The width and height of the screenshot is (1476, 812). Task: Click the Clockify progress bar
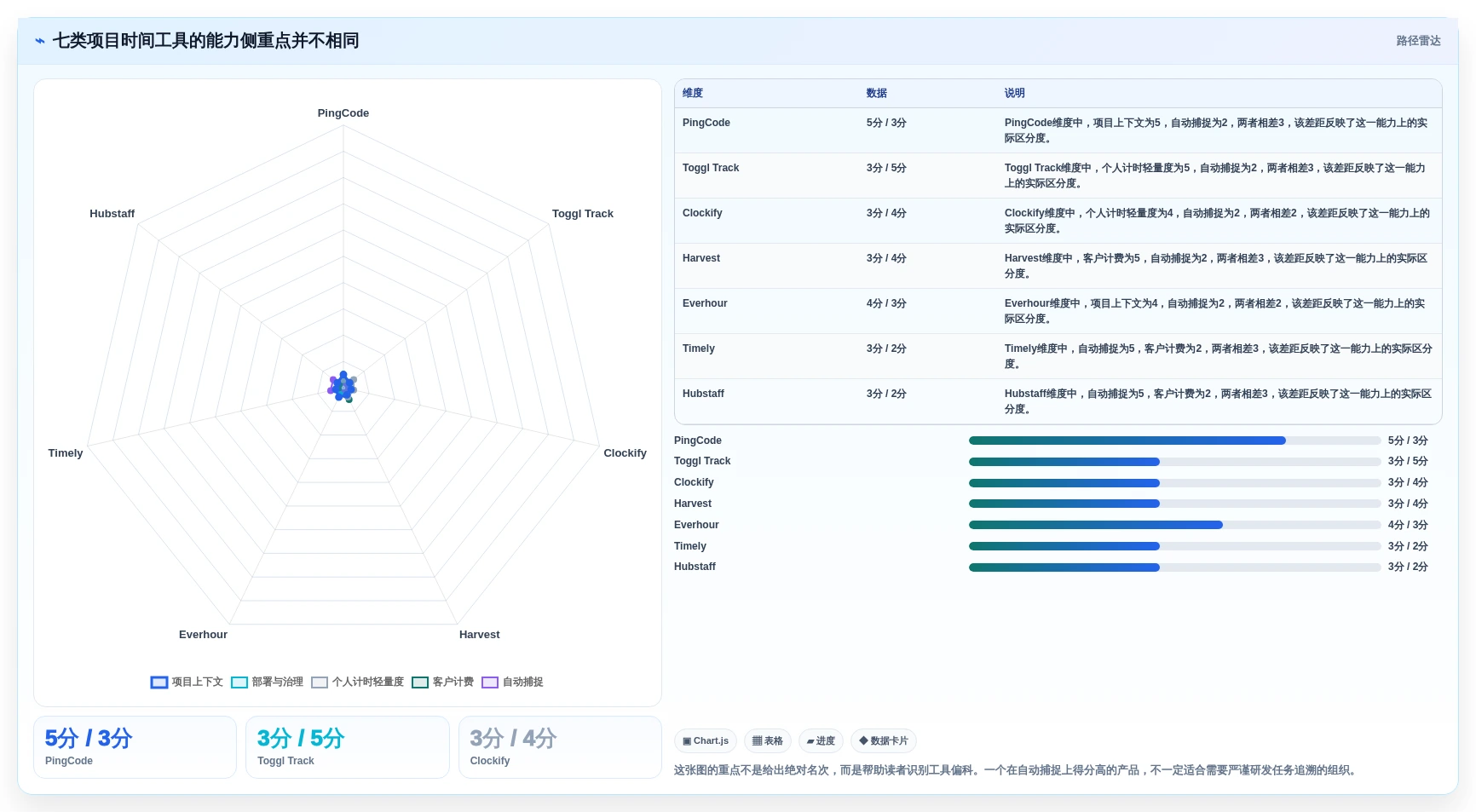(x=1174, y=483)
